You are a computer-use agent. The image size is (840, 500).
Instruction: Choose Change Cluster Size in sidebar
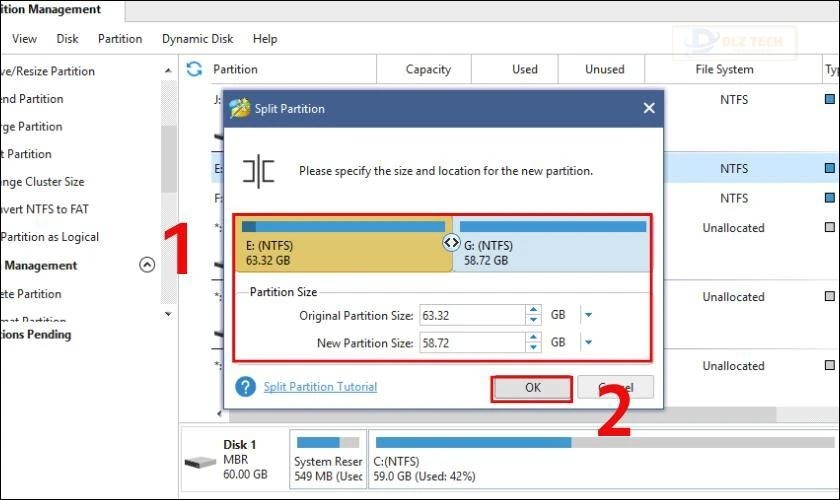(42, 182)
